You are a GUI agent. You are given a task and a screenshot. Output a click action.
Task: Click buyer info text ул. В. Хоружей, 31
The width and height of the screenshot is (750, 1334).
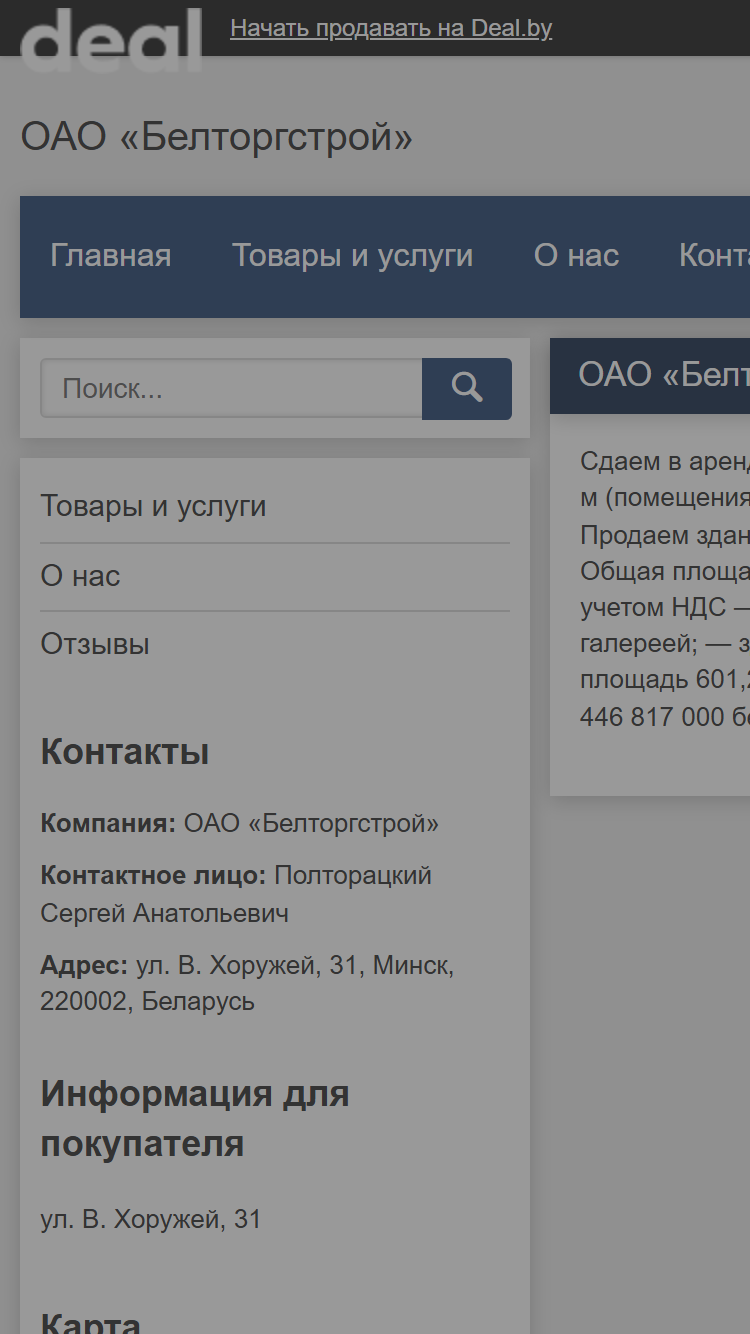pyautogui.click(x=151, y=1220)
